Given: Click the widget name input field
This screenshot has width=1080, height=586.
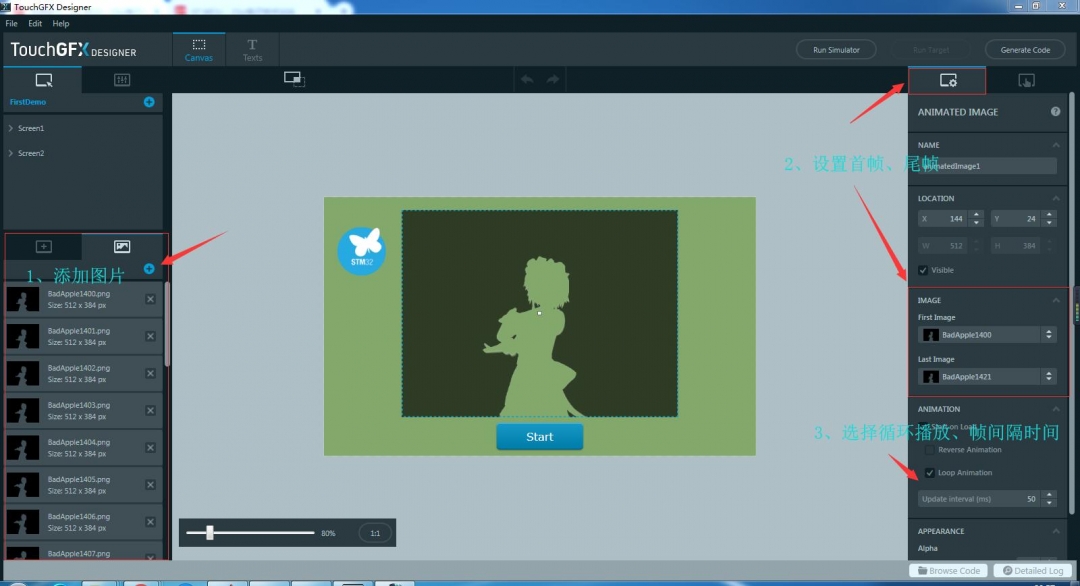Looking at the screenshot, I should [x=987, y=166].
